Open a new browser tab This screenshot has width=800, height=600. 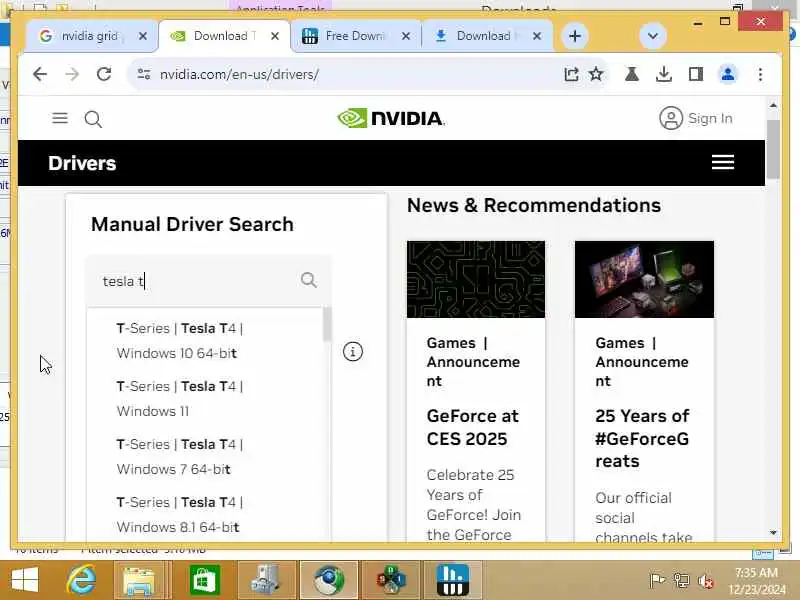click(574, 36)
